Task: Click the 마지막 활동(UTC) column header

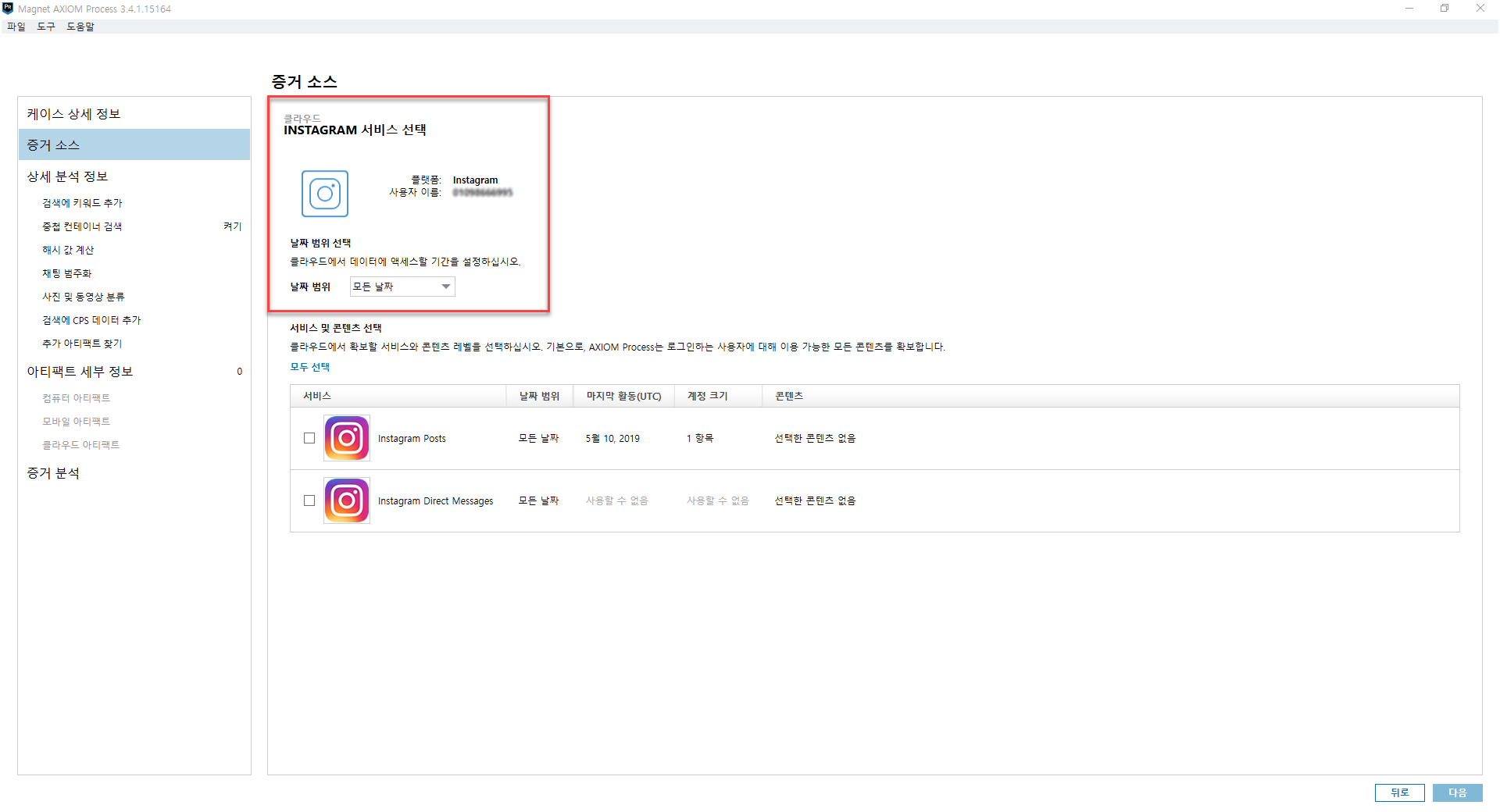Action: coord(624,396)
